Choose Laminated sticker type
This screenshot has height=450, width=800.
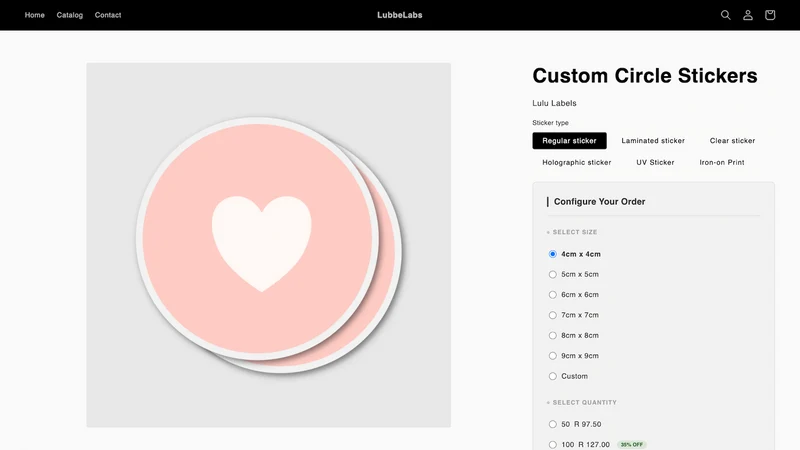coord(653,141)
